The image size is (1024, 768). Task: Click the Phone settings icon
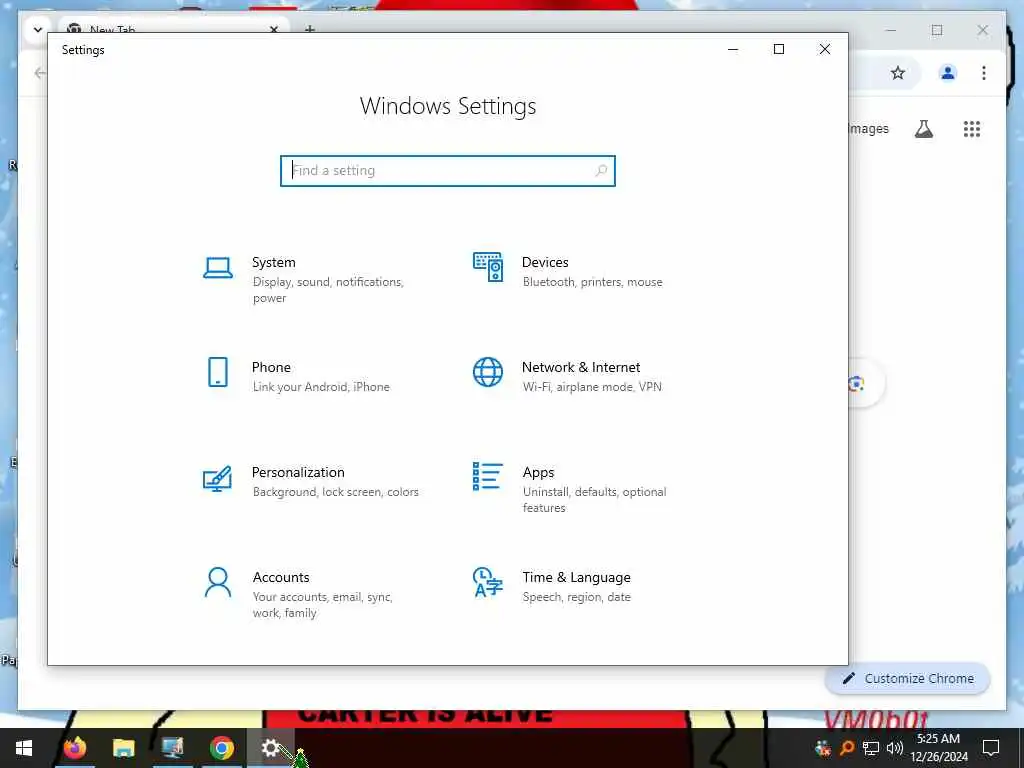pos(217,372)
